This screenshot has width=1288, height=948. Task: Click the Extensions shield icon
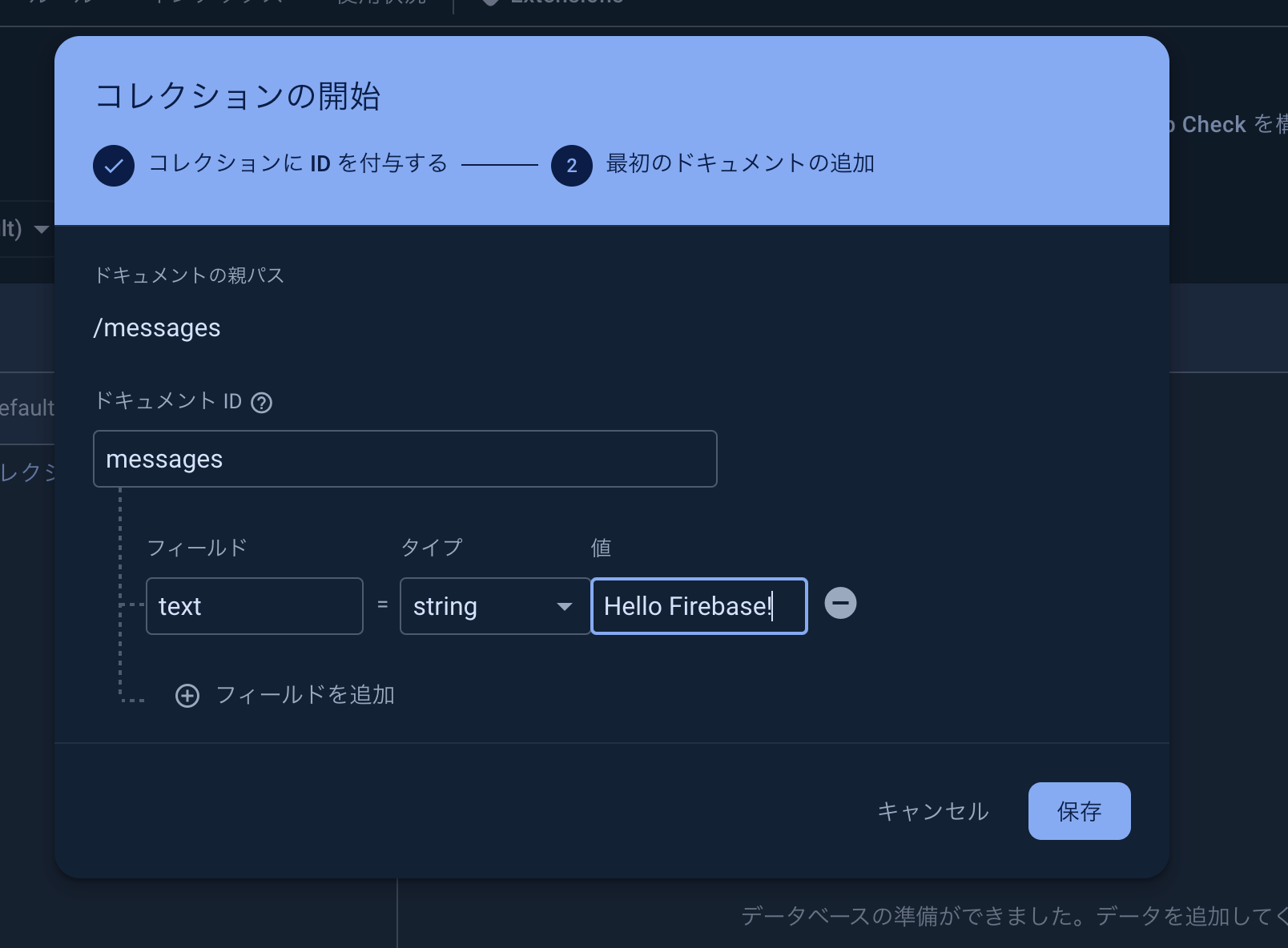coord(489,4)
